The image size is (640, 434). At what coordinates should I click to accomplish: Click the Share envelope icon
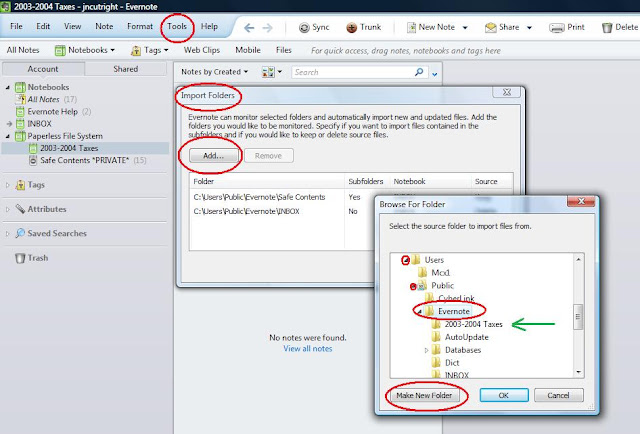click(x=490, y=27)
